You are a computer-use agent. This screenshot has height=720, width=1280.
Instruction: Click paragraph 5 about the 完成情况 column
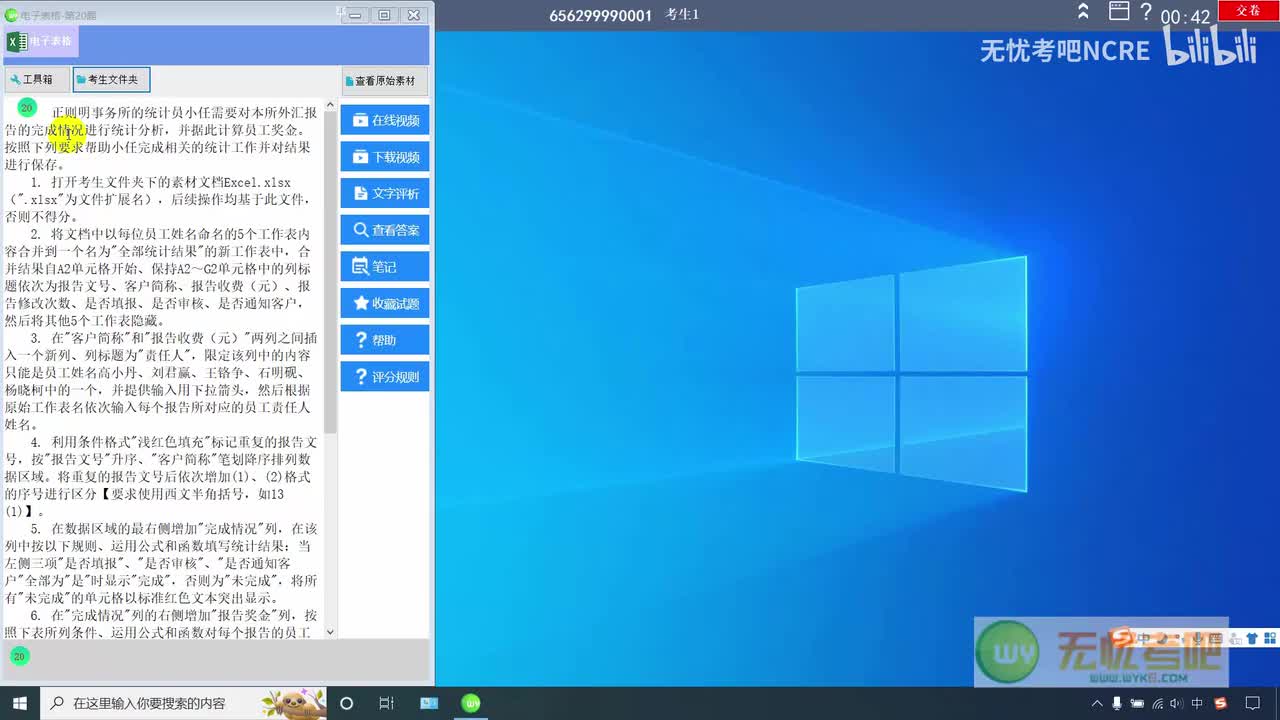(161, 562)
